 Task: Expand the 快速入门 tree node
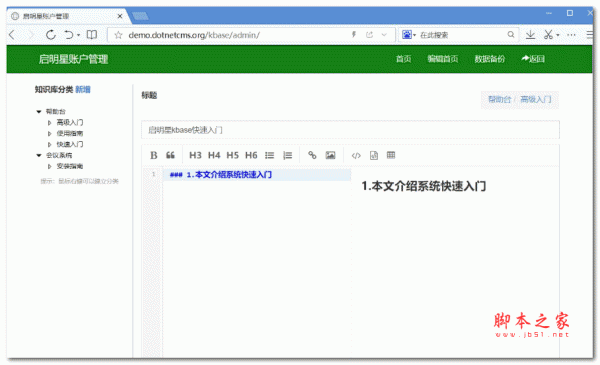(x=49, y=145)
